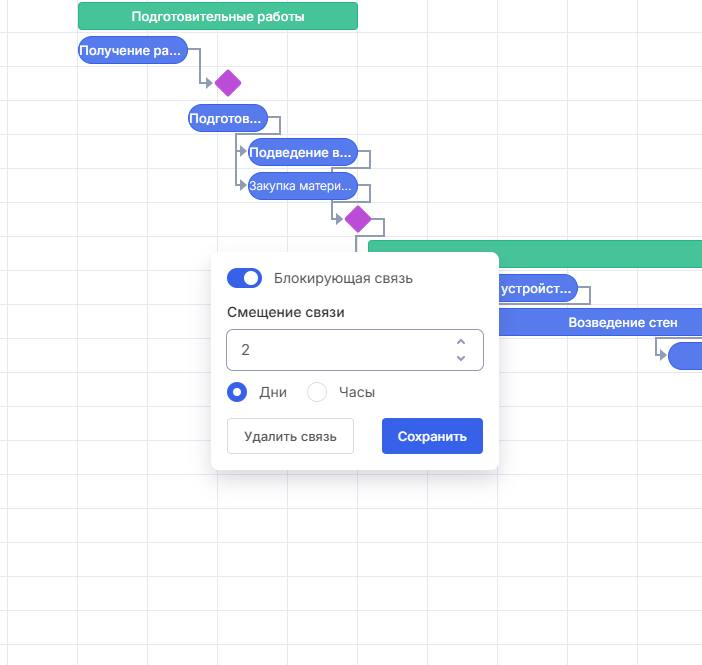Click the dependency arrow entering Подведение в...
Screen dimensions: 702x665
(241, 152)
